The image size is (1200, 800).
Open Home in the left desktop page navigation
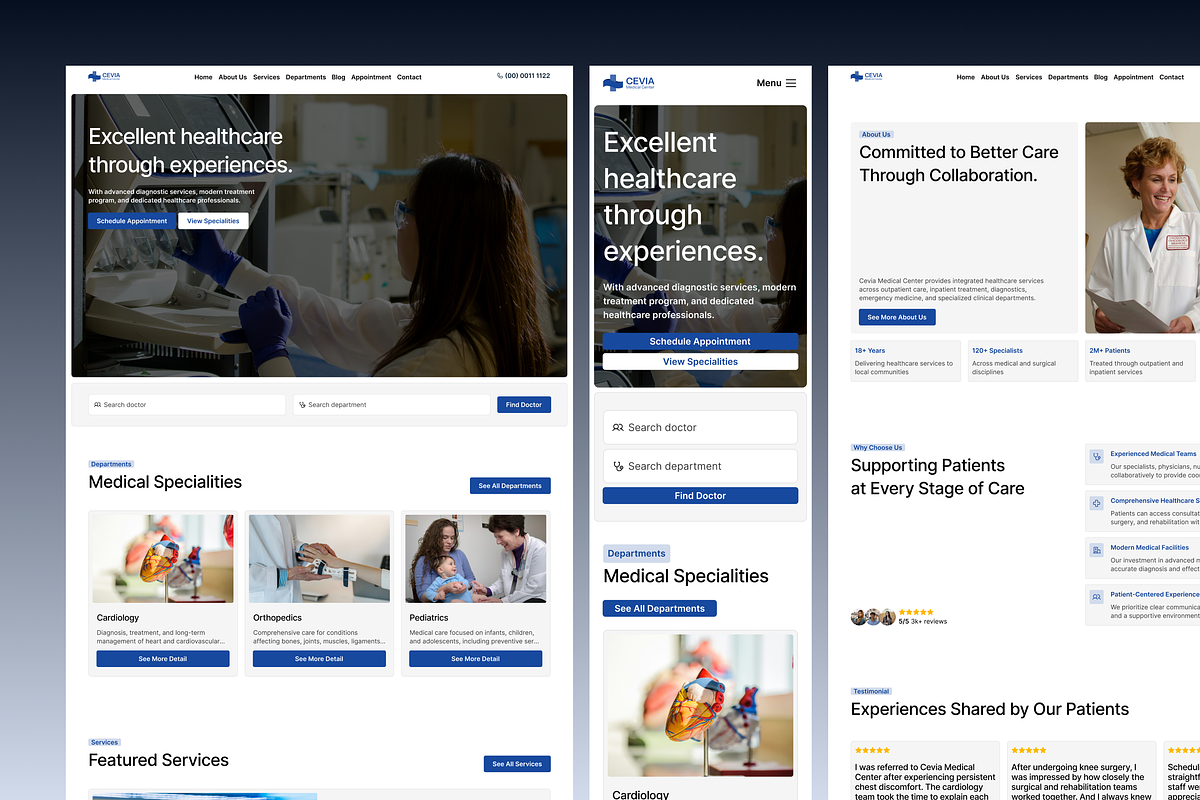pos(203,77)
